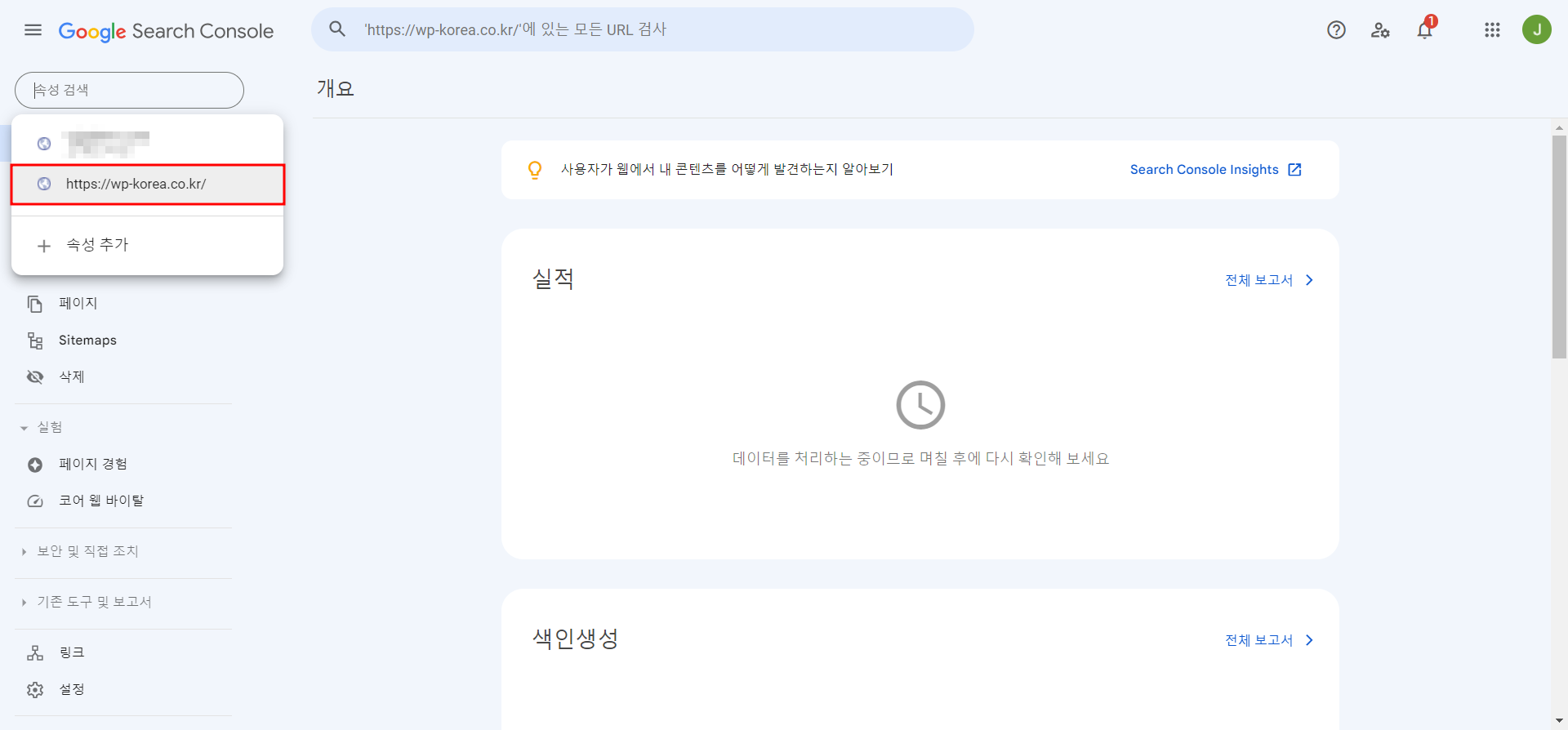Click the 설정 gear icon
The height and width of the screenshot is (730, 1568).
point(35,689)
